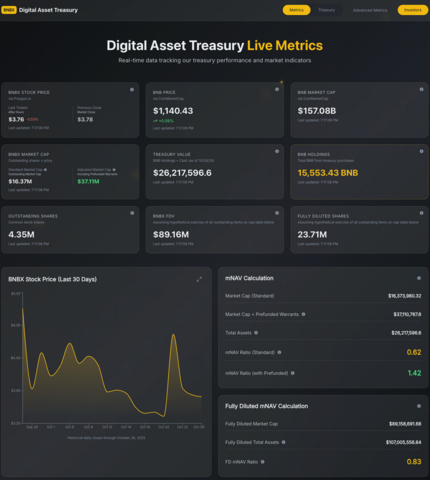The height and width of the screenshot is (480, 430).
Task: Open info icon on Treasury Value card
Action: pos(277,151)
